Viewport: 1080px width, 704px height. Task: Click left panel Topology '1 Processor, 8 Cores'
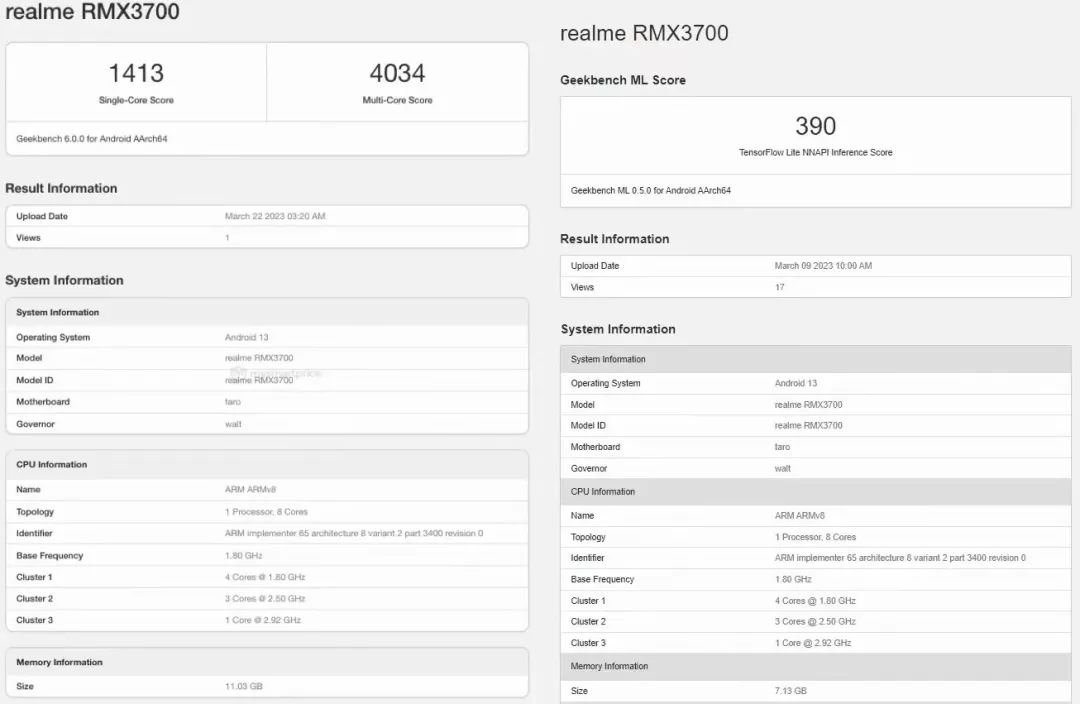pos(266,512)
